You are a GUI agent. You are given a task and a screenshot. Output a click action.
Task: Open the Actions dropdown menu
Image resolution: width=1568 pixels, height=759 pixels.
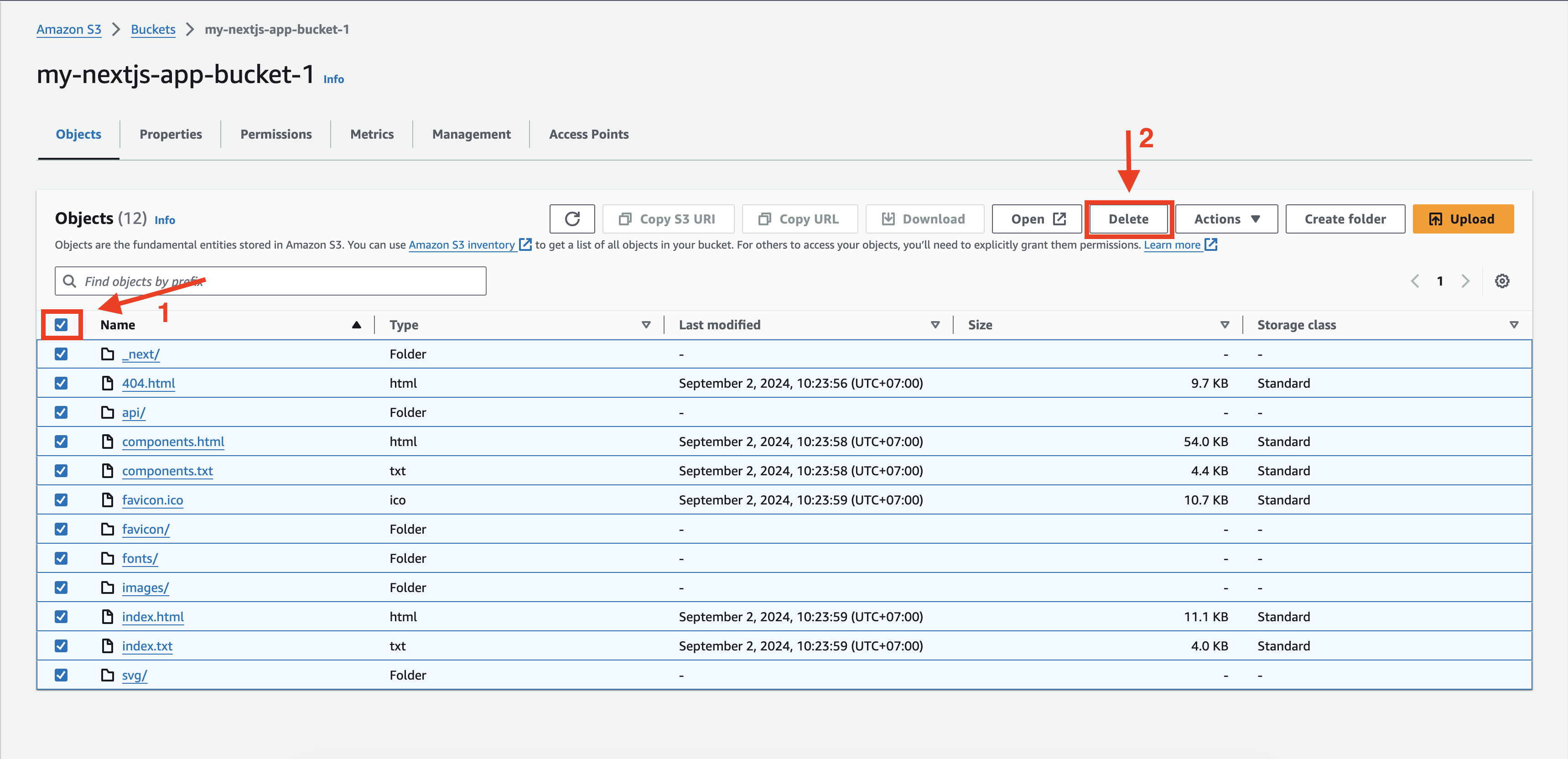(1226, 219)
